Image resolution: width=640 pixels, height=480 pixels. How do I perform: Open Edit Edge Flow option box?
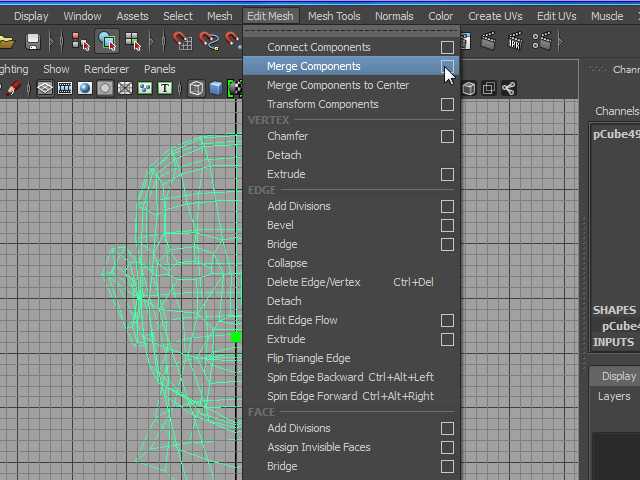447,320
